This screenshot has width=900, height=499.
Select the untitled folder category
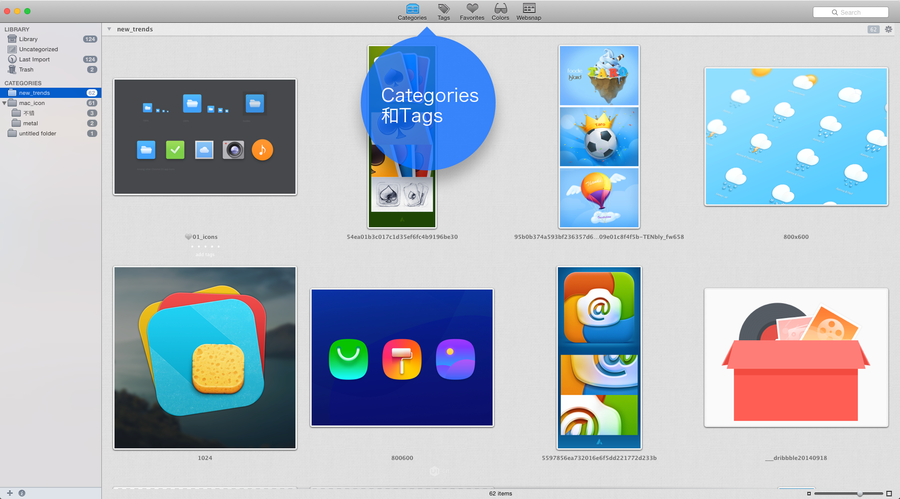51,133
